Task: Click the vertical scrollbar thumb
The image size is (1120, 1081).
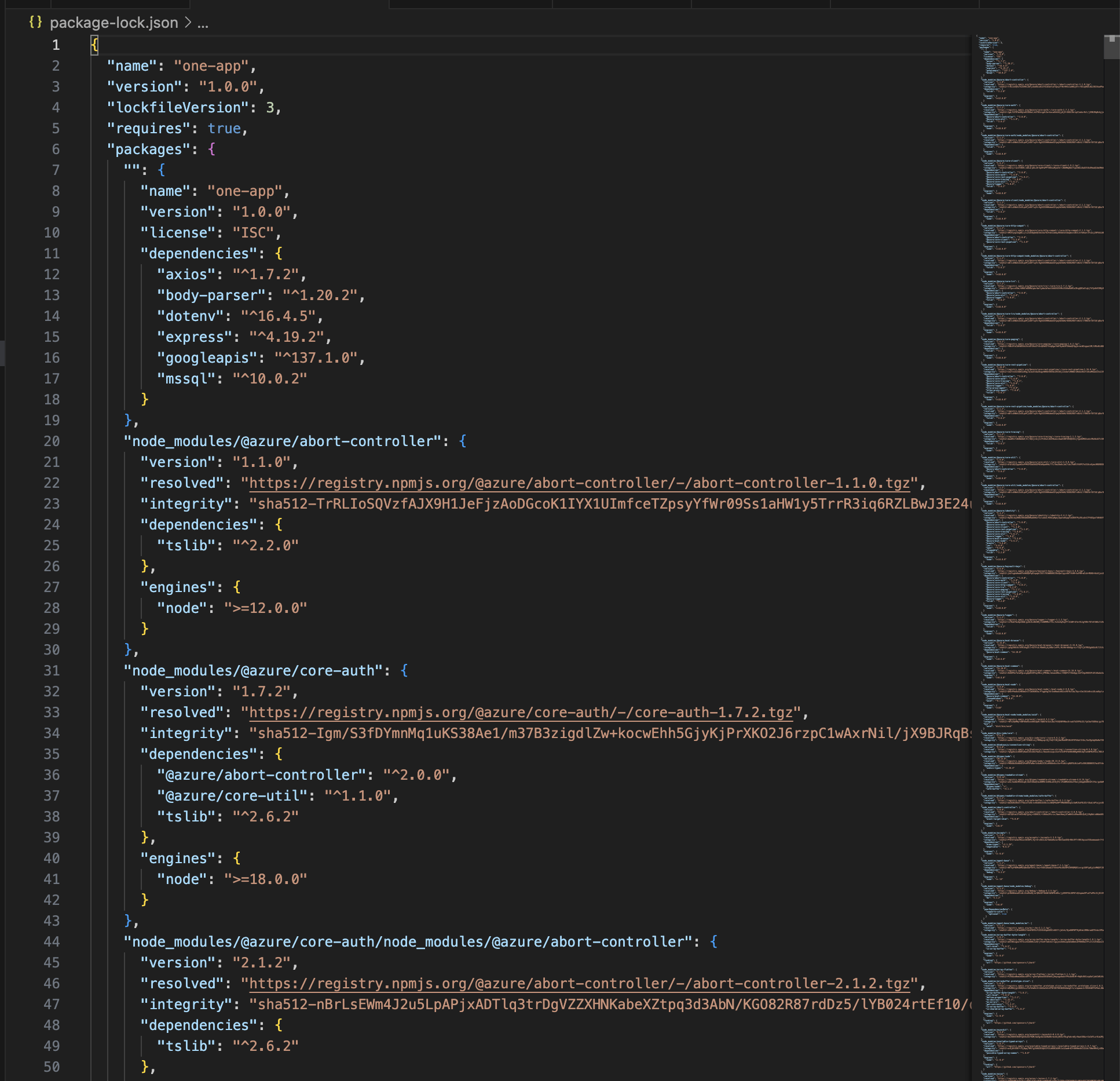Action: tap(1111, 47)
